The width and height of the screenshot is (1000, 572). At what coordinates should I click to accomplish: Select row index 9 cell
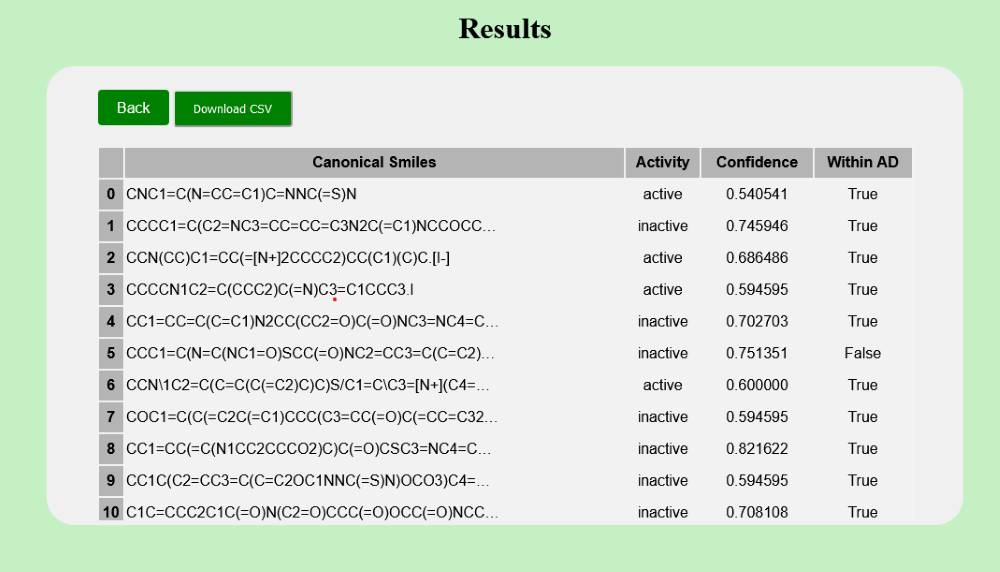111,481
